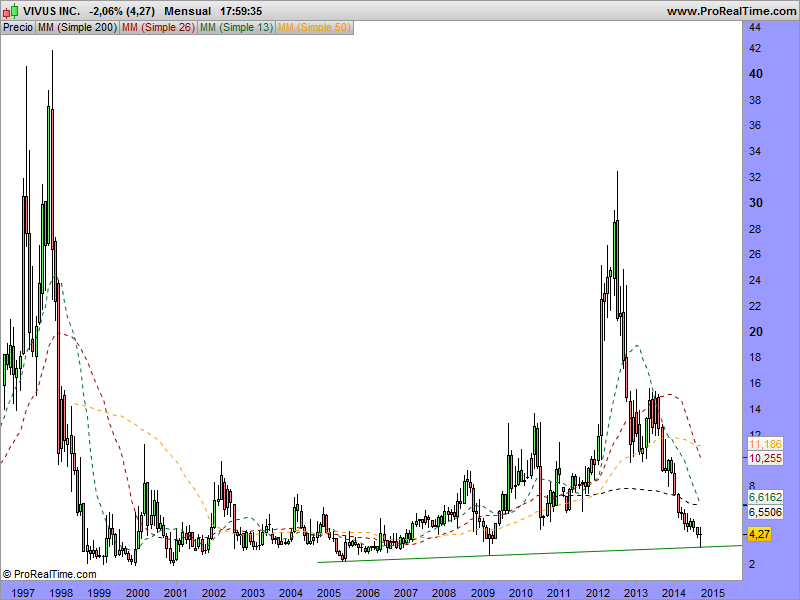Viewport: 800px width, 600px height.
Task: Click the 10,255 red moving average value
Action: [x=765, y=458]
